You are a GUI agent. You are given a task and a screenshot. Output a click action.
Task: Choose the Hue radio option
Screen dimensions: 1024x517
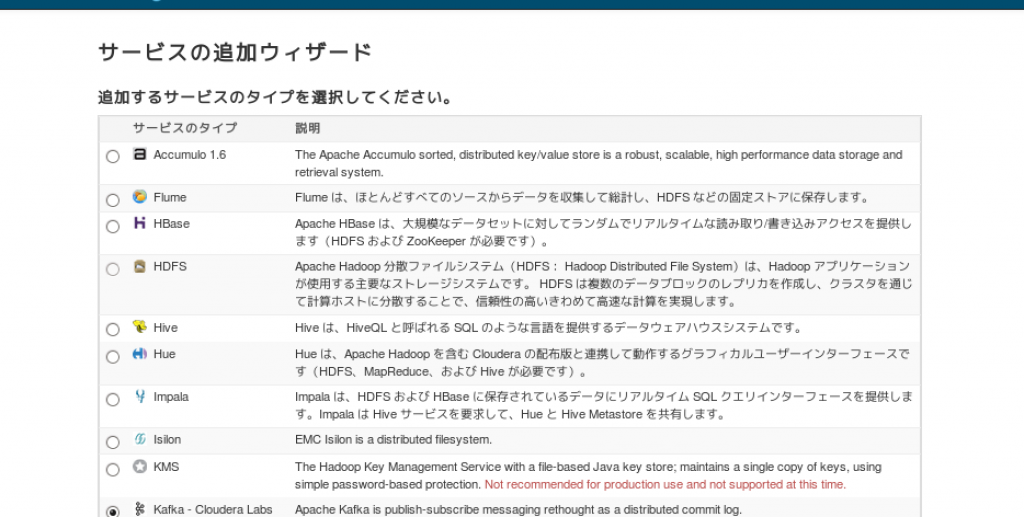[x=113, y=357]
